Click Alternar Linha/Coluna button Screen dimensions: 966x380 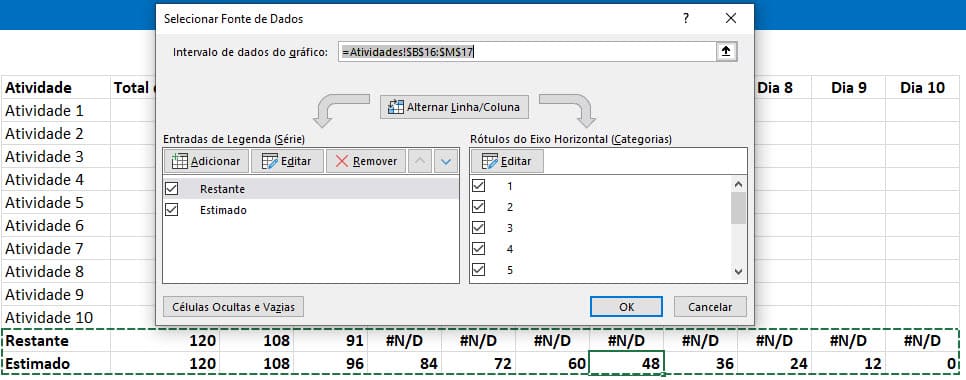point(455,107)
